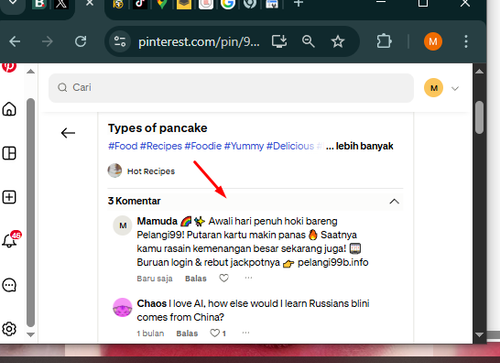This screenshot has height=363, width=500.
Task: Install app icon in address bar
Action: (279, 42)
